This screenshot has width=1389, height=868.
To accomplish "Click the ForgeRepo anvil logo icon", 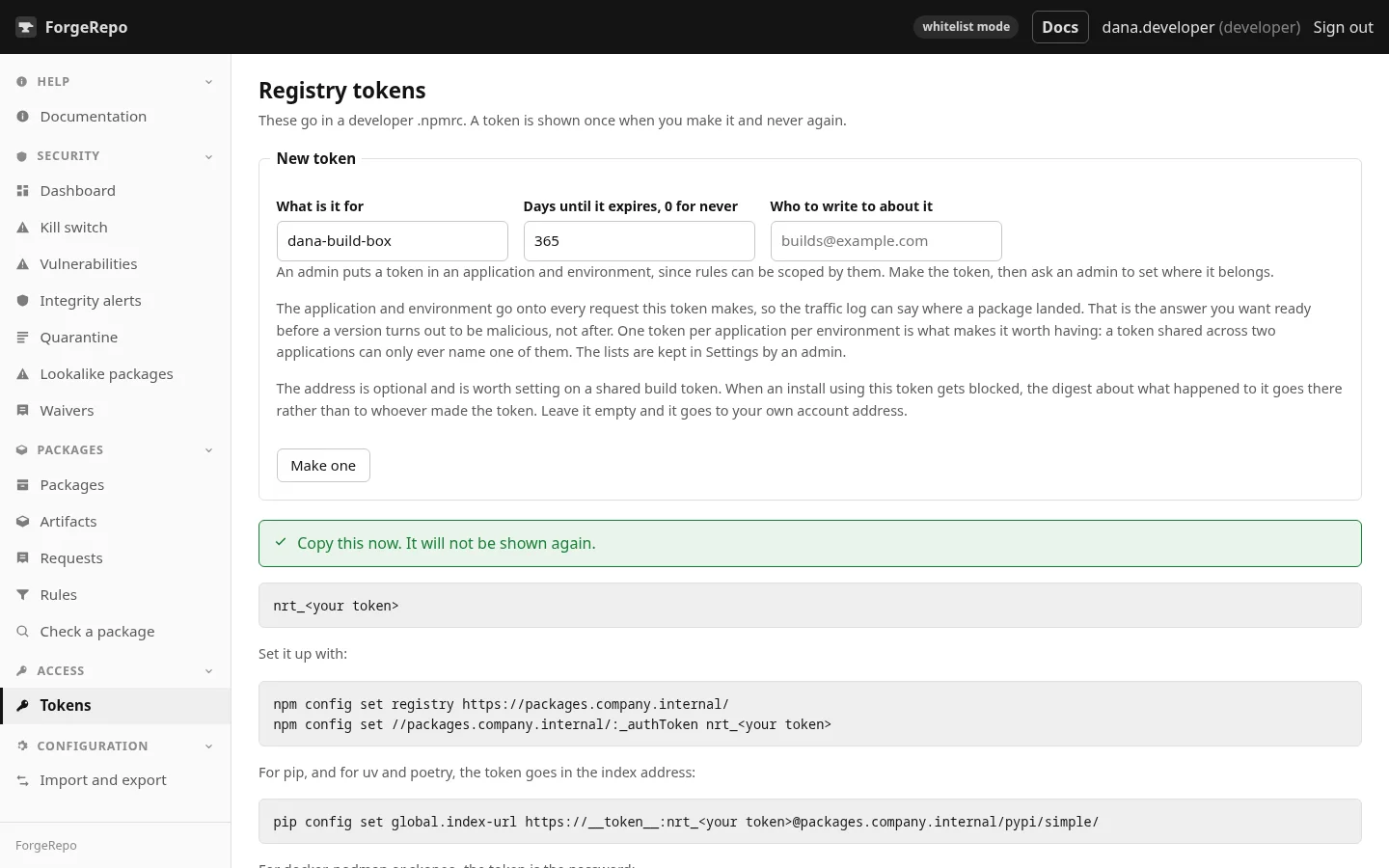I will (x=26, y=27).
